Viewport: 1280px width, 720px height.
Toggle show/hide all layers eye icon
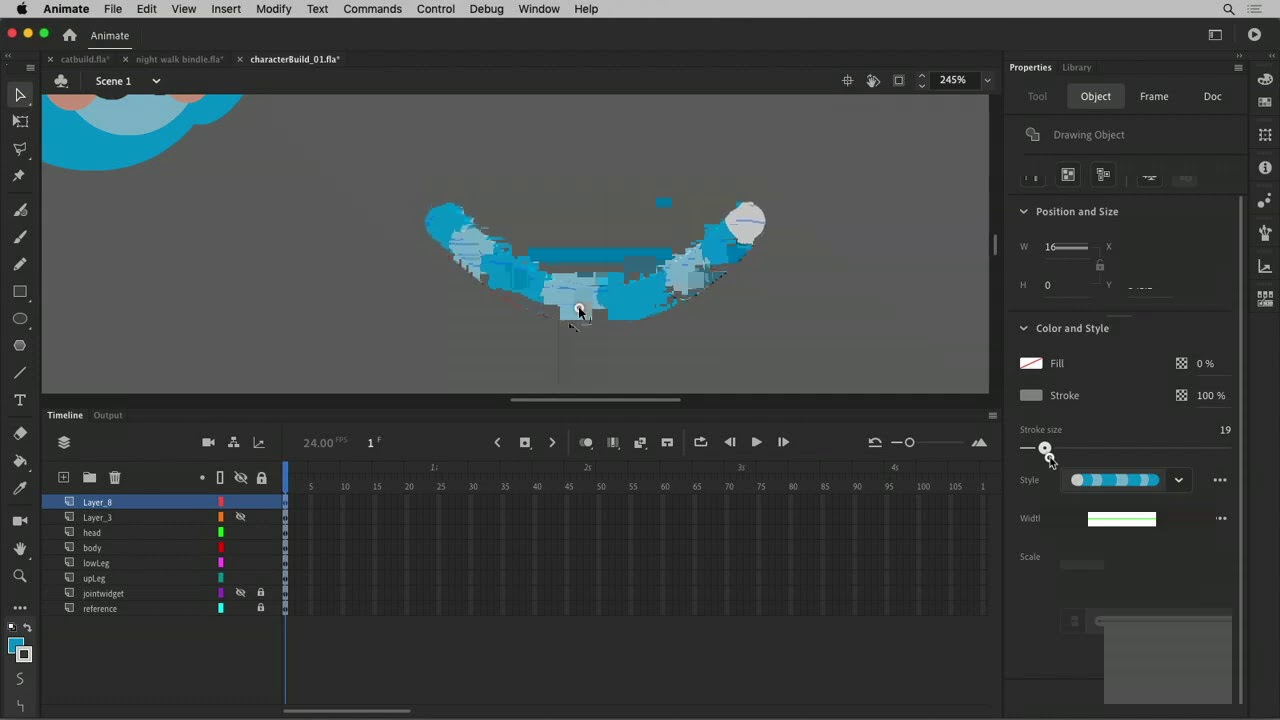pyautogui.click(x=240, y=478)
